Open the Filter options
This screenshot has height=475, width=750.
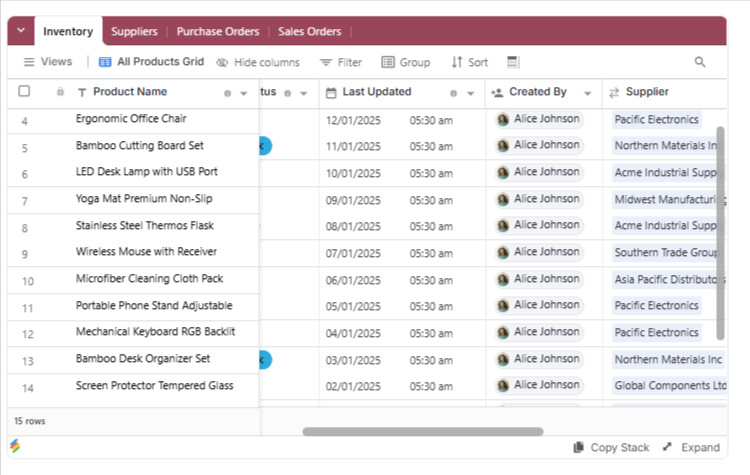point(341,62)
